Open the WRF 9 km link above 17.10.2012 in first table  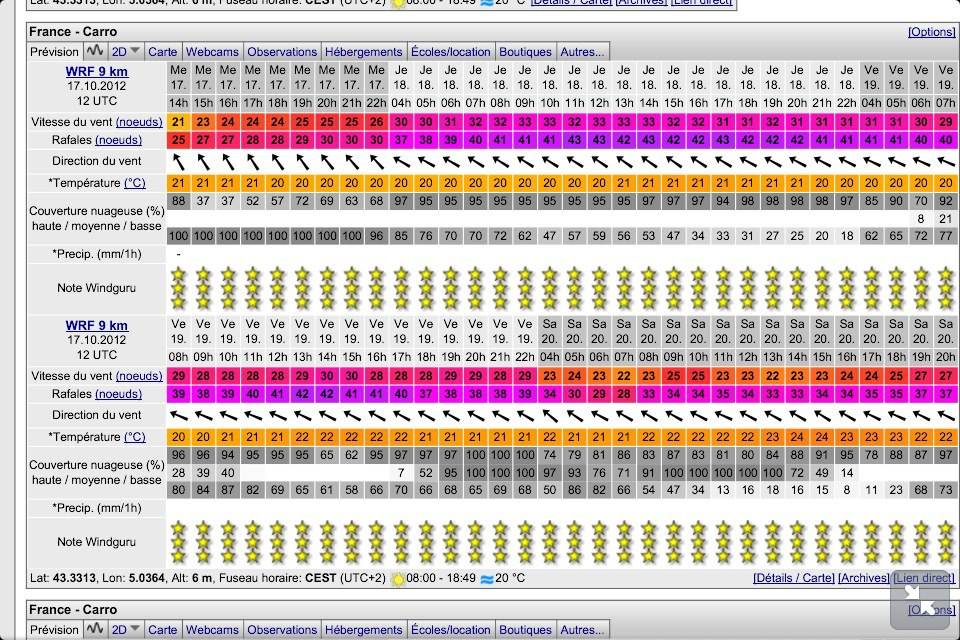click(97, 71)
